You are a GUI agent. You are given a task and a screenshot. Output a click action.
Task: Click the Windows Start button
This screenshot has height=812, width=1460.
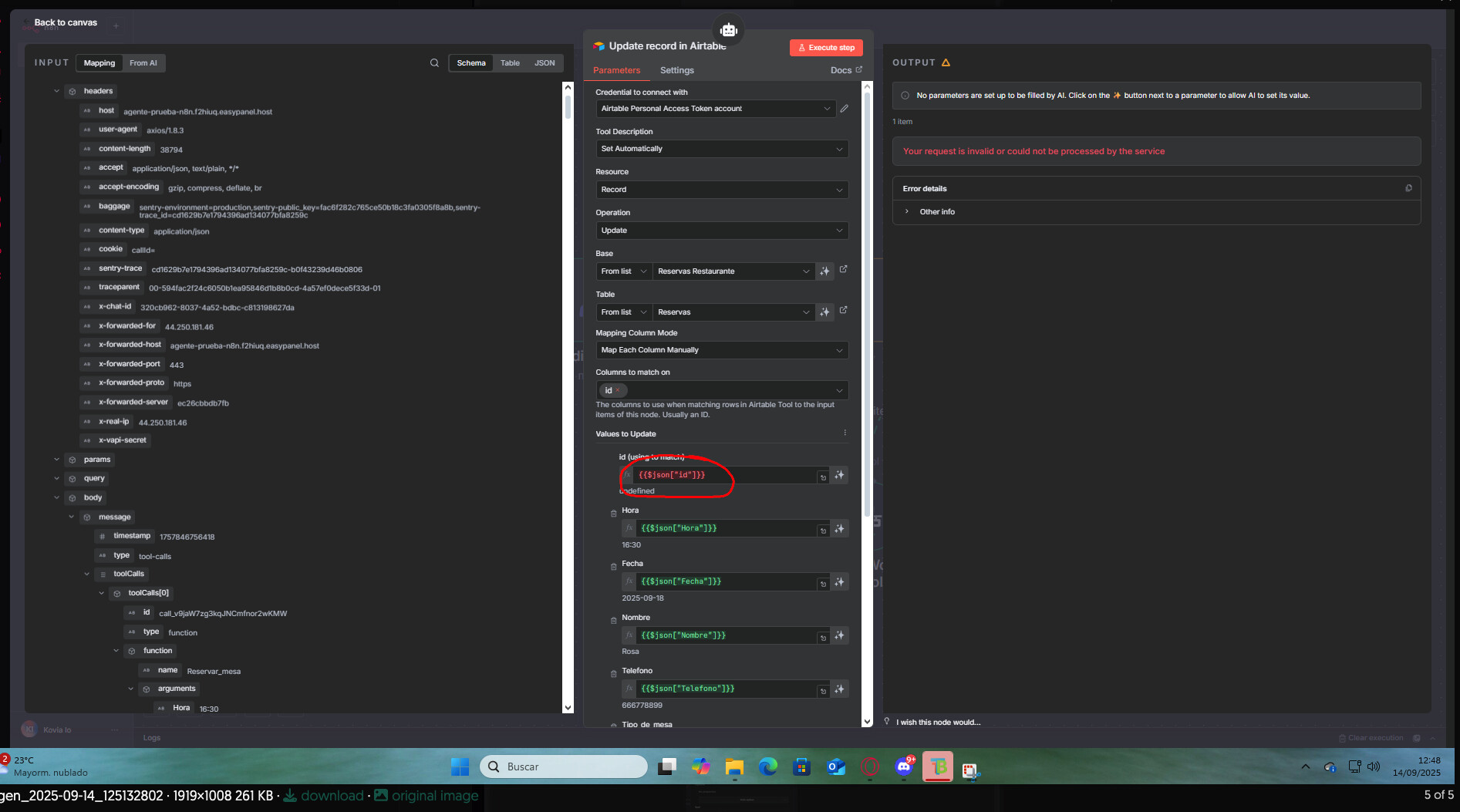pyautogui.click(x=460, y=767)
